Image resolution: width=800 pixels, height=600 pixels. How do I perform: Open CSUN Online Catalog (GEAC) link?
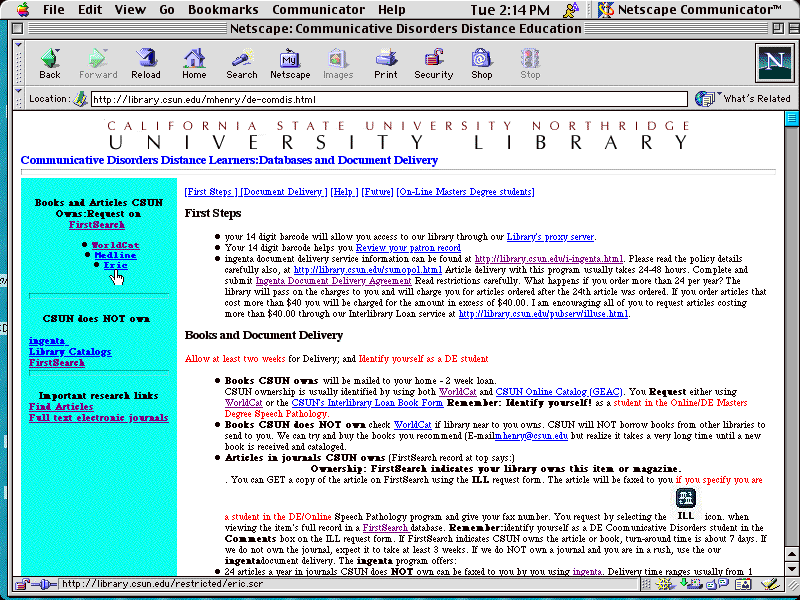pyautogui.click(x=559, y=392)
